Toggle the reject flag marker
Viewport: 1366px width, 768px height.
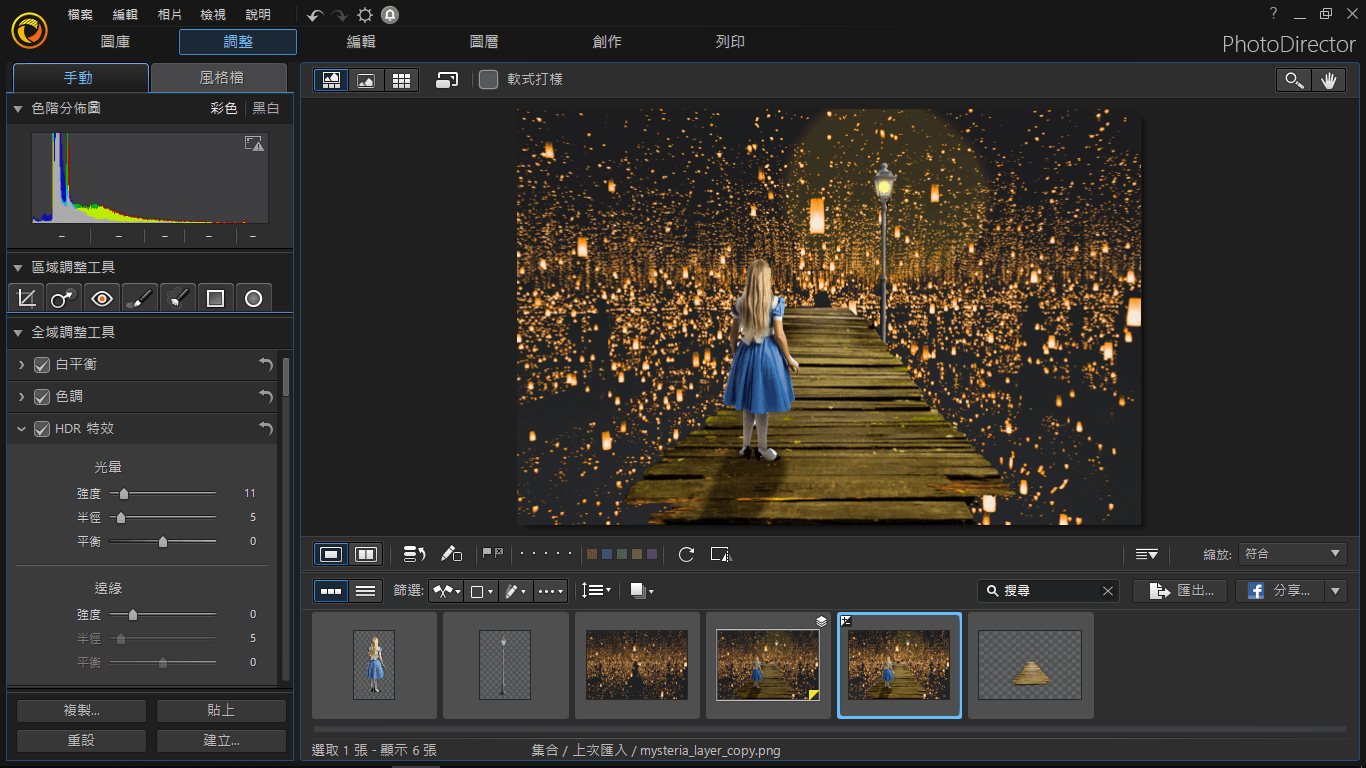[498, 553]
